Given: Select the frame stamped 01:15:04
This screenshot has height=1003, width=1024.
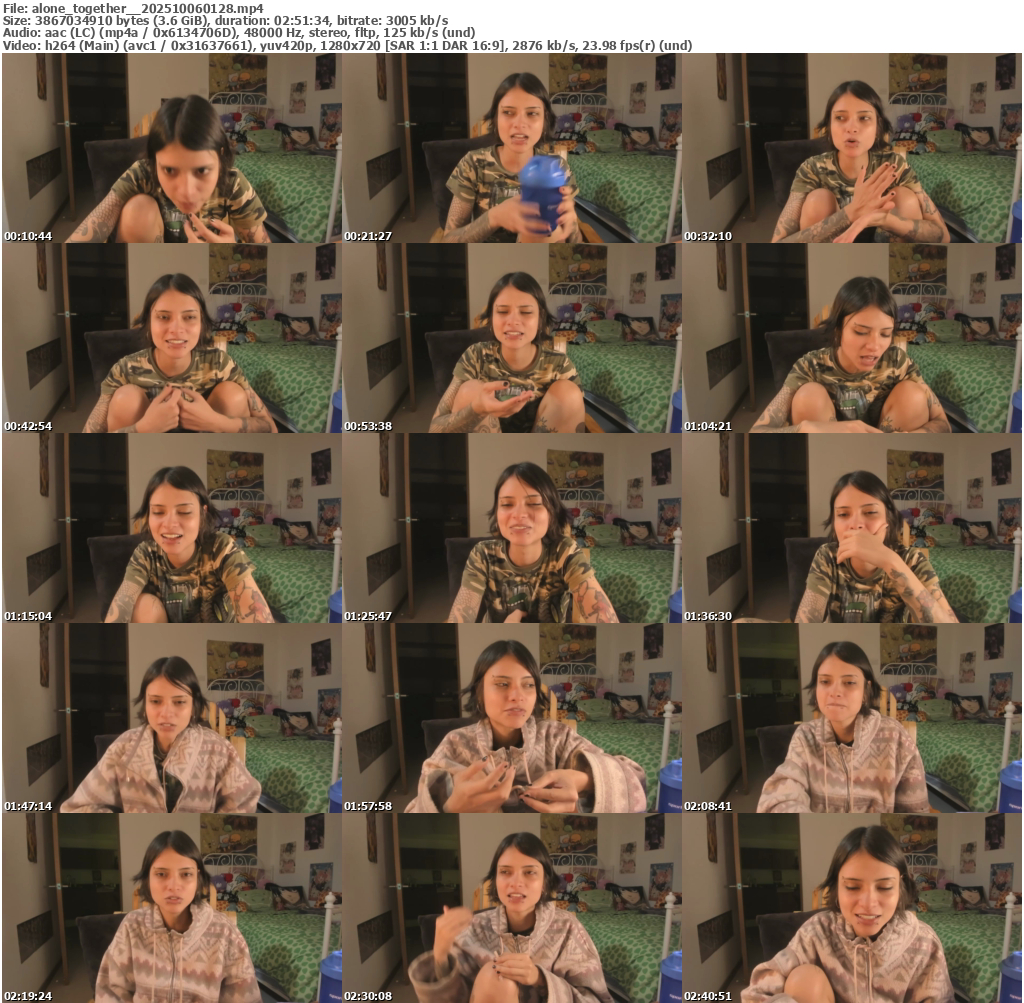Looking at the screenshot, I should (171, 528).
